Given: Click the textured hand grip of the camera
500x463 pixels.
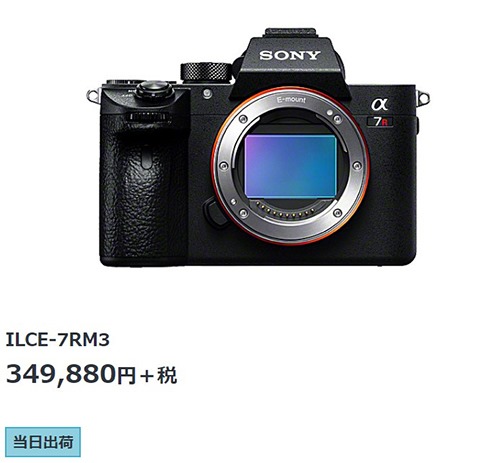Looking at the screenshot, I should (x=144, y=187).
